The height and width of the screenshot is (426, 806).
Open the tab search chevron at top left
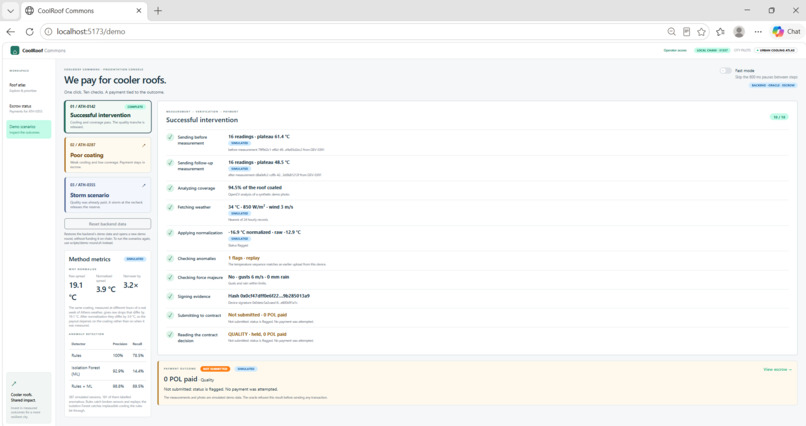pyautogui.click(x=10, y=10)
